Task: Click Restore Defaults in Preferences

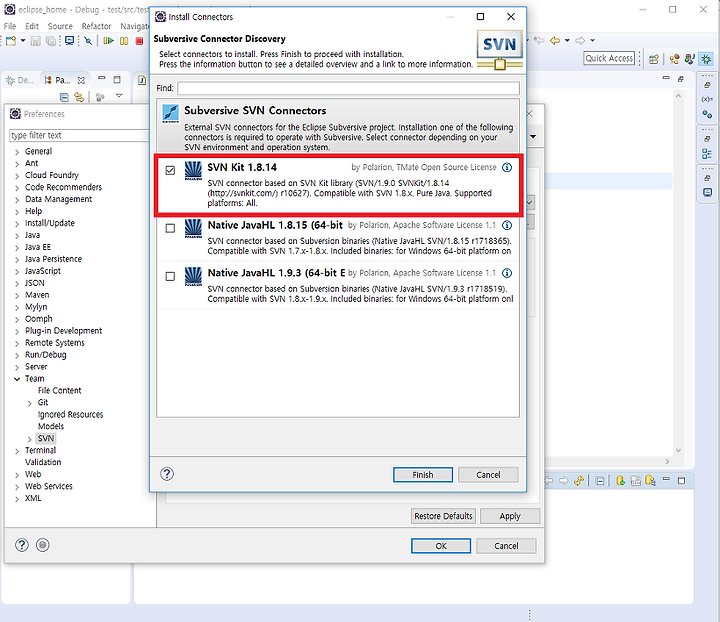Action: click(x=443, y=516)
